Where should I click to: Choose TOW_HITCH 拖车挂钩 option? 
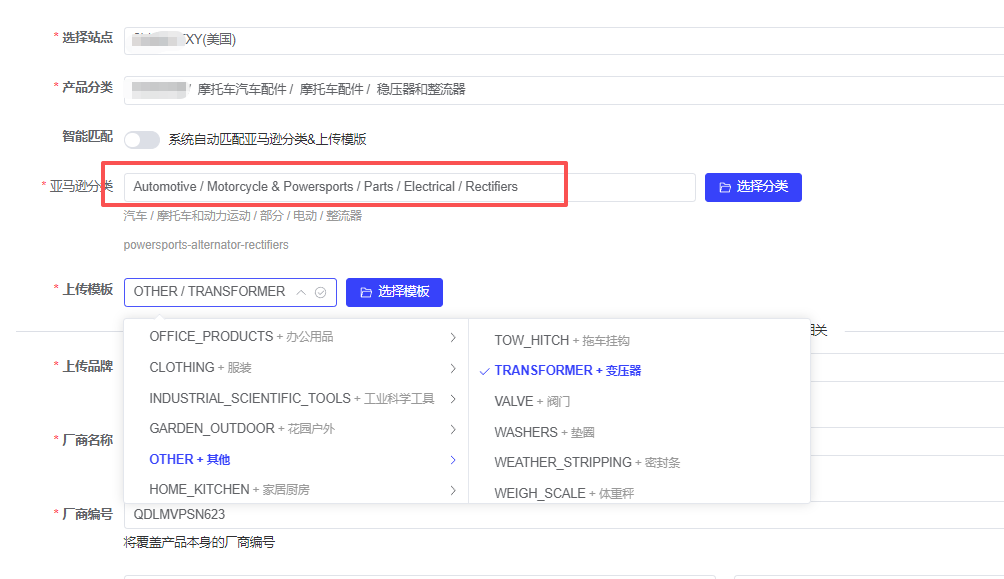[x=561, y=340]
